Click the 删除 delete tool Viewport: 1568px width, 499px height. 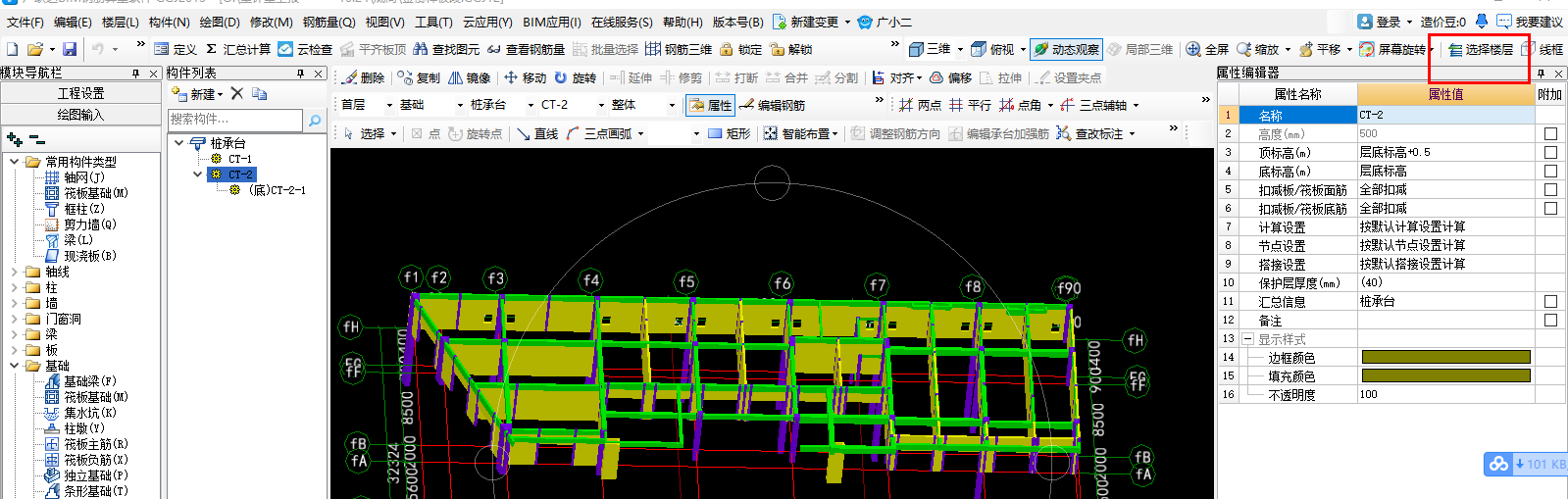tap(363, 77)
